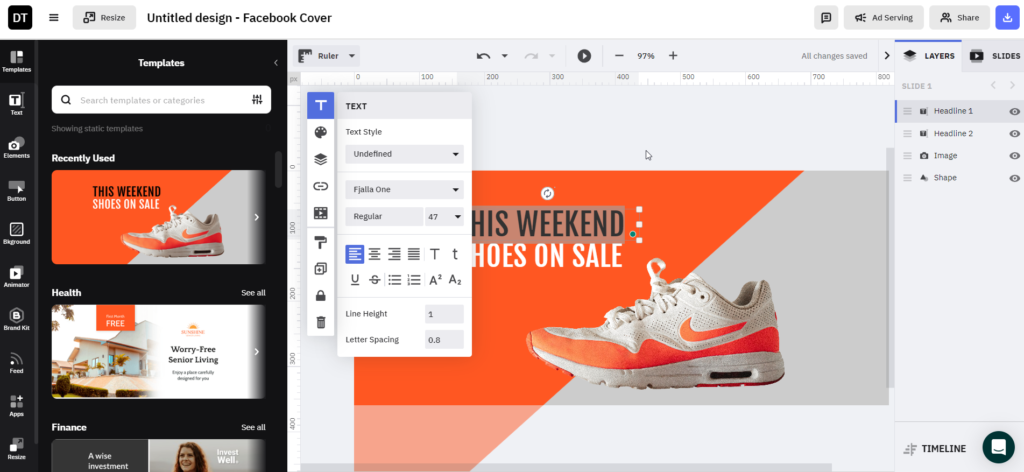Image resolution: width=1024 pixels, height=472 pixels.
Task: Switch text to lowercase t
Action: click(455, 254)
